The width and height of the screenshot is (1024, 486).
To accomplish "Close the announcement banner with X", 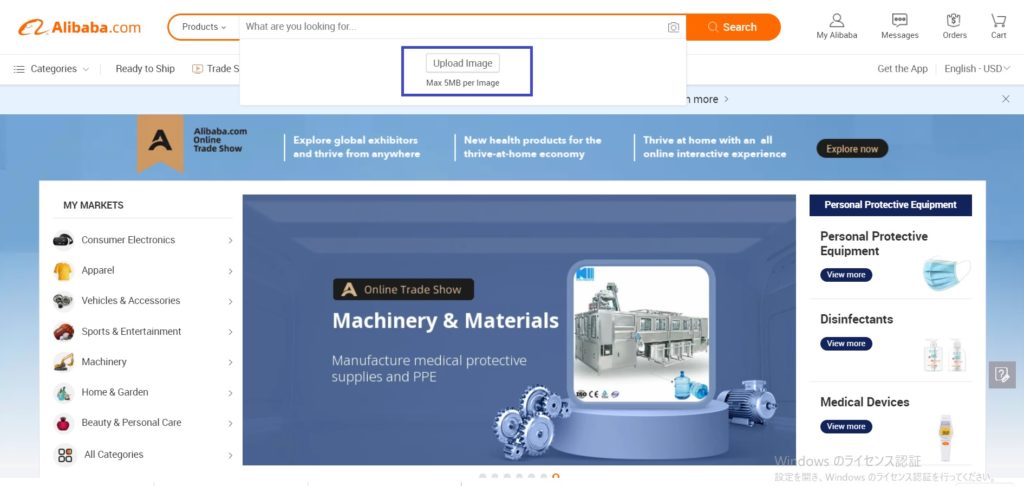I will pos(1006,99).
